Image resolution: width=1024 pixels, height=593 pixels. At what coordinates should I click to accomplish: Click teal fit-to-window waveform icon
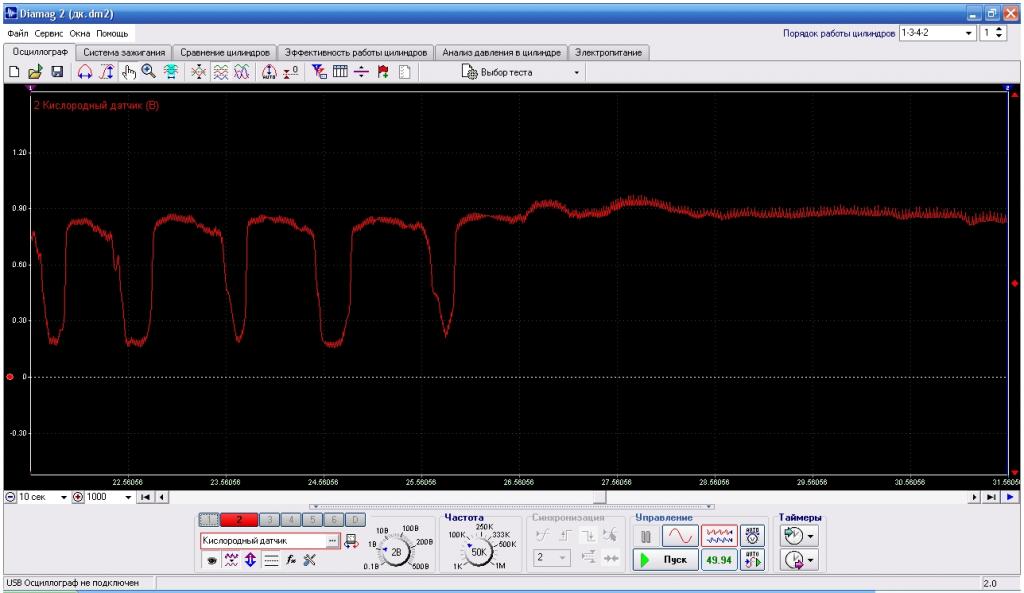tap(170, 72)
